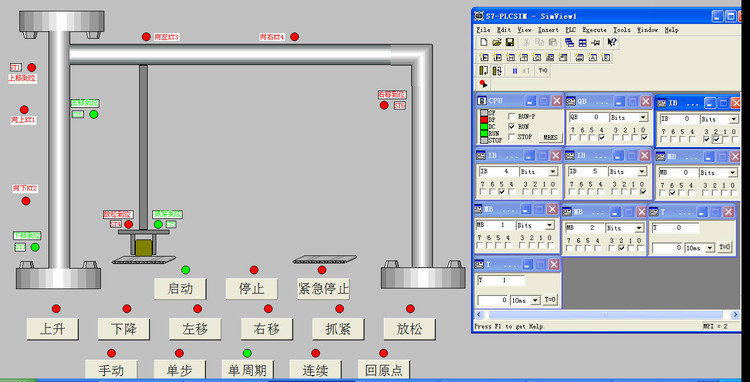Insert a Generic variable subwindow icon
Screen dimensions: 750x382
click(550, 57)
